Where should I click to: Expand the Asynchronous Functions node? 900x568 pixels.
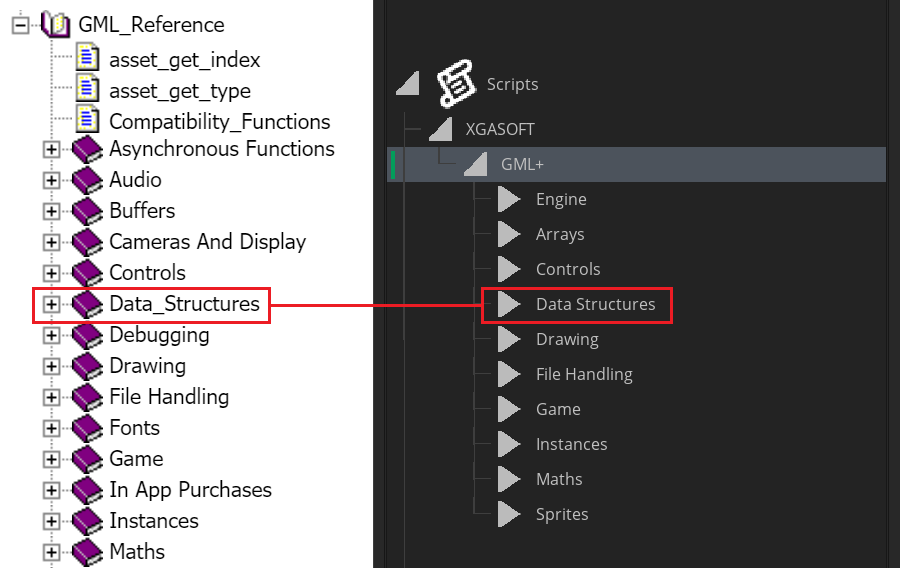[51, 149]
